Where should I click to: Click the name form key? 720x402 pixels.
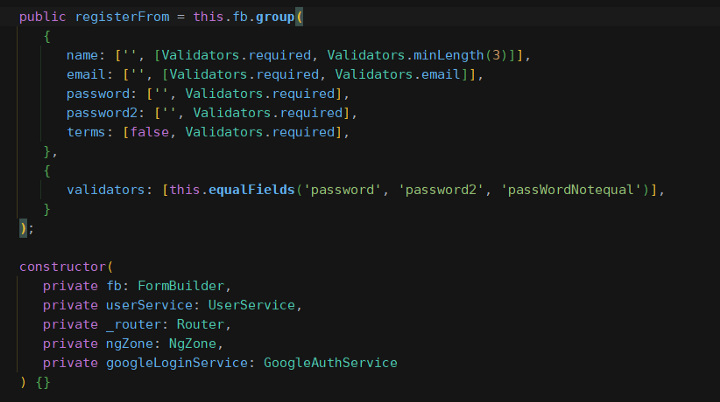coord(83,56)
